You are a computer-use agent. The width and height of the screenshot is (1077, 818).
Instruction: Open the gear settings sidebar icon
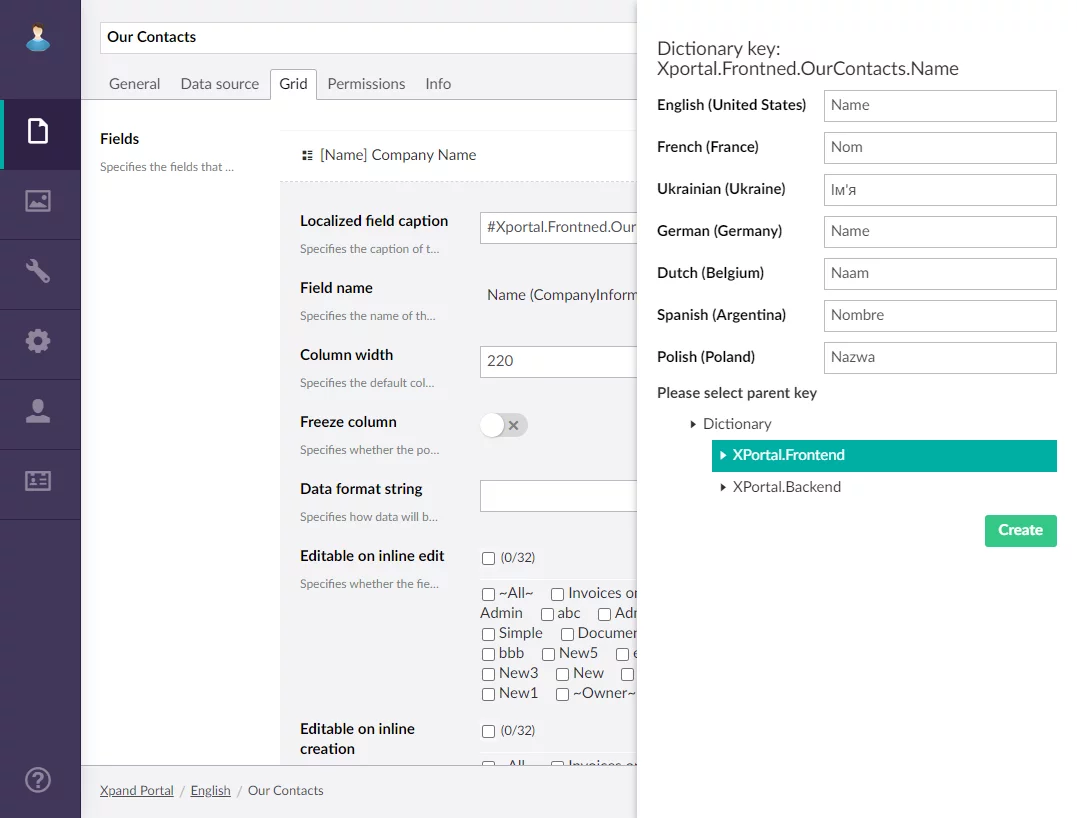click(38, 341)
